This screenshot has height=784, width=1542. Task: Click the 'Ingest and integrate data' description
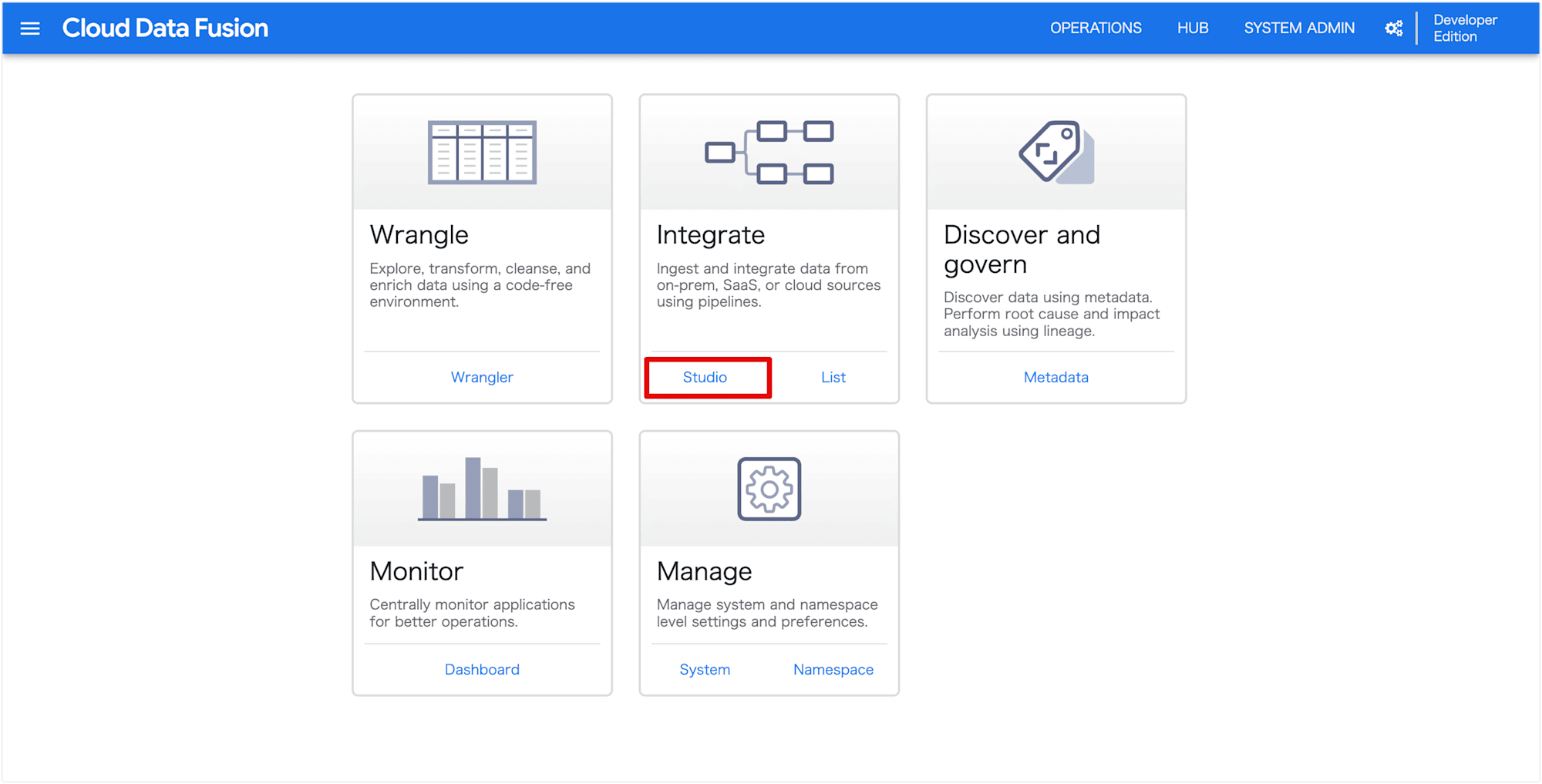[x=768, y=285]
